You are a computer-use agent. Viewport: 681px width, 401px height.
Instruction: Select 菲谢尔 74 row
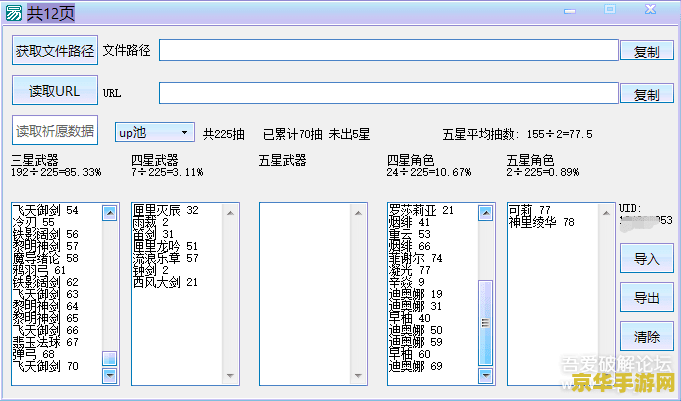416,258
